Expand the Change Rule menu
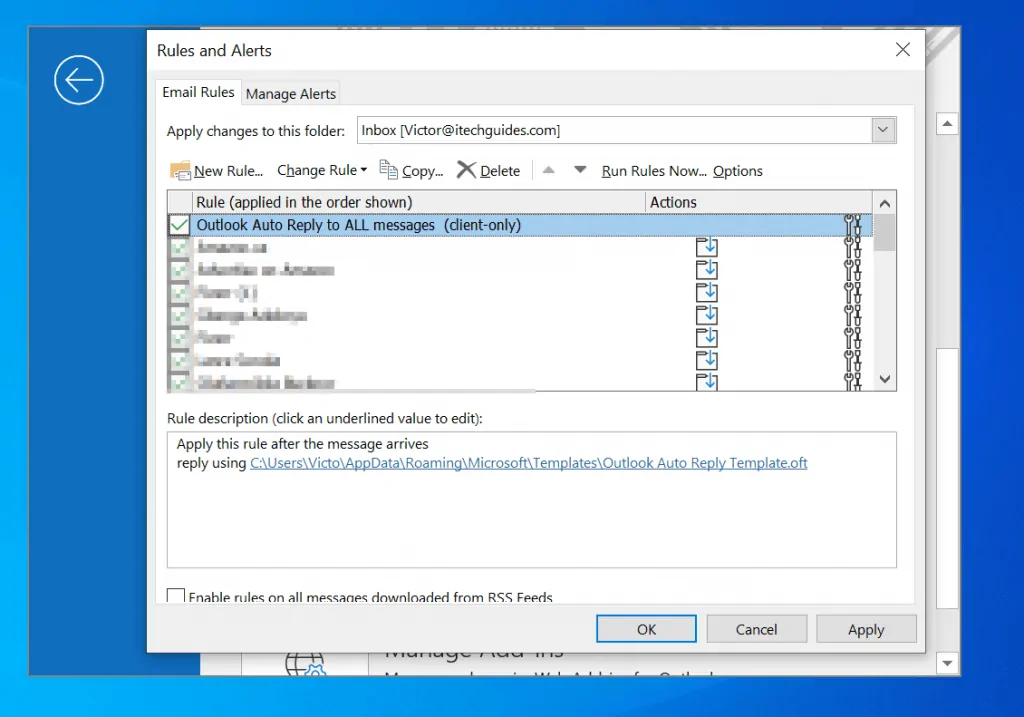The height and width of the screenshot is (717, 1024). coord(321,170)
